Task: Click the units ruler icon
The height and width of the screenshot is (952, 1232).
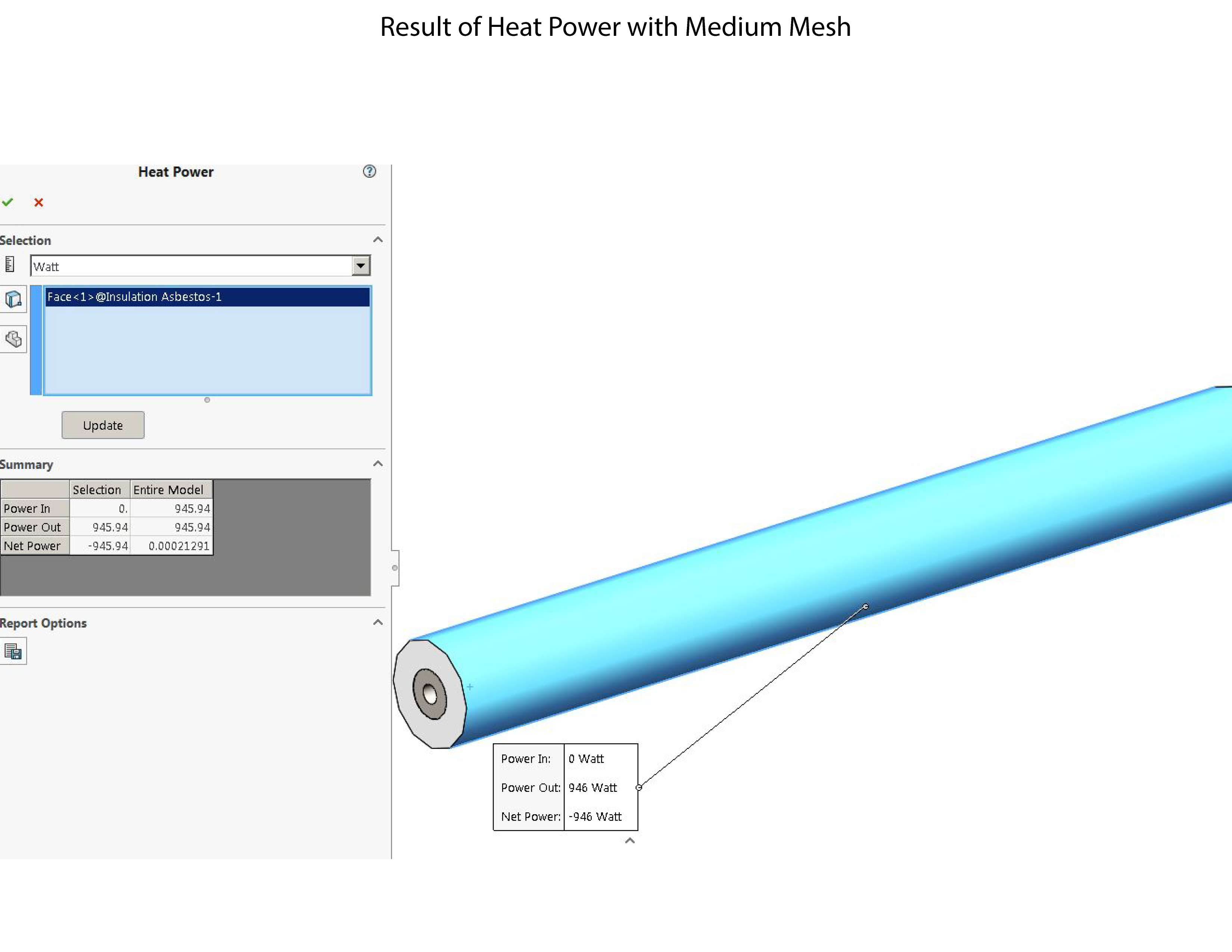Action: point(10,264)
